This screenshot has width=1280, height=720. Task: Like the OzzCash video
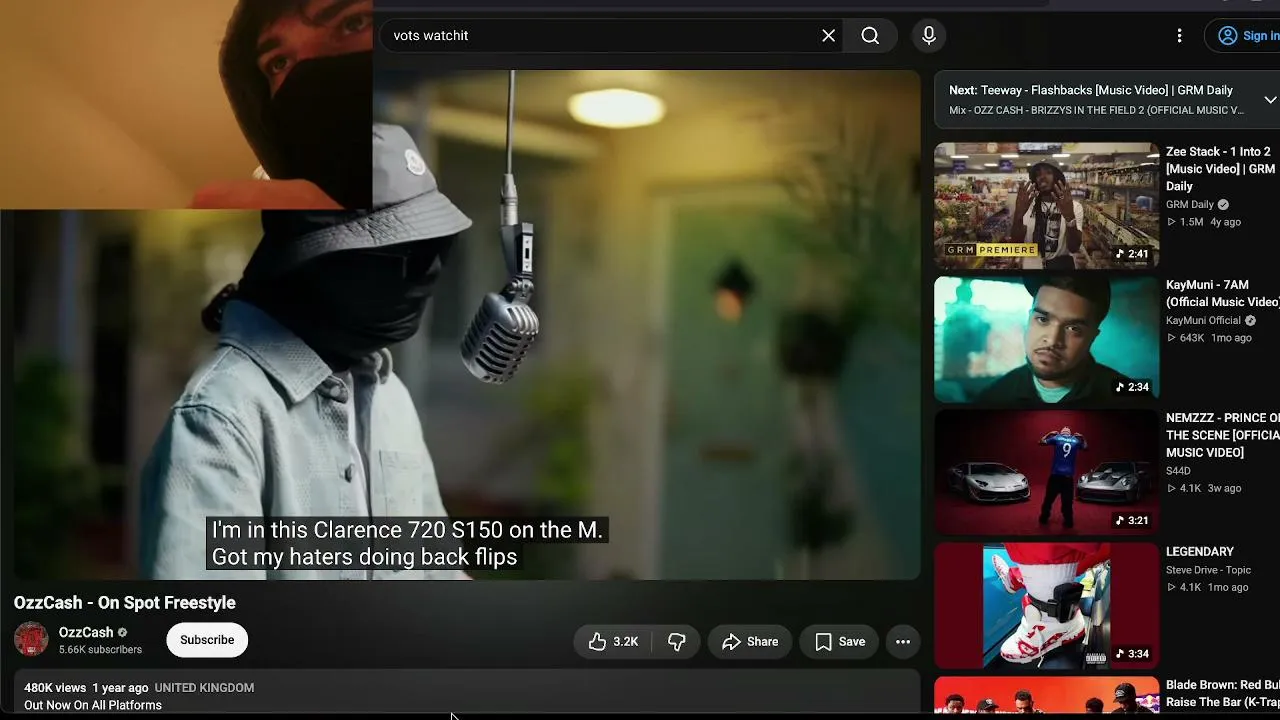pos(613,642)
